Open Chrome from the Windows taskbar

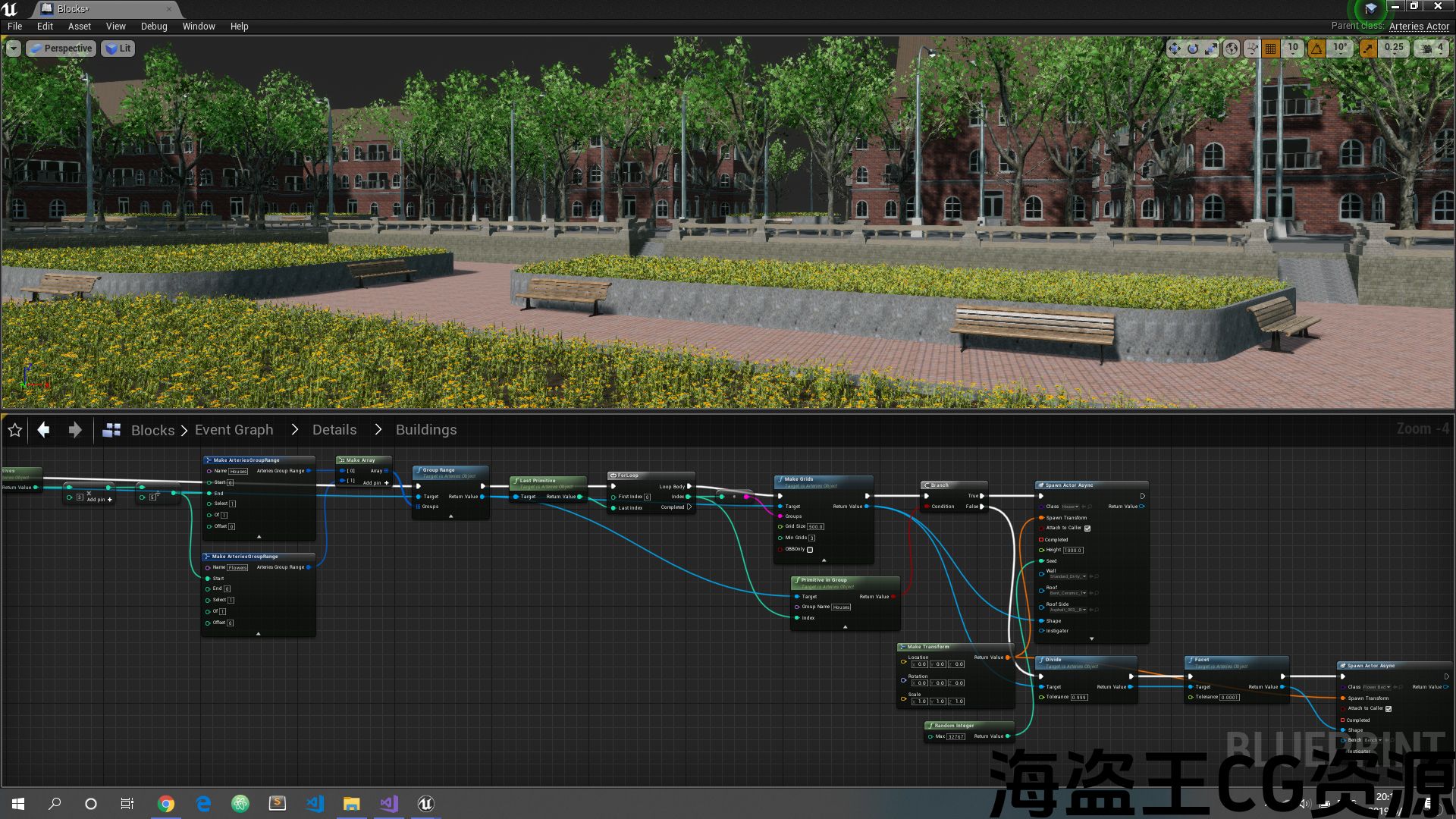tap(165, 804)
